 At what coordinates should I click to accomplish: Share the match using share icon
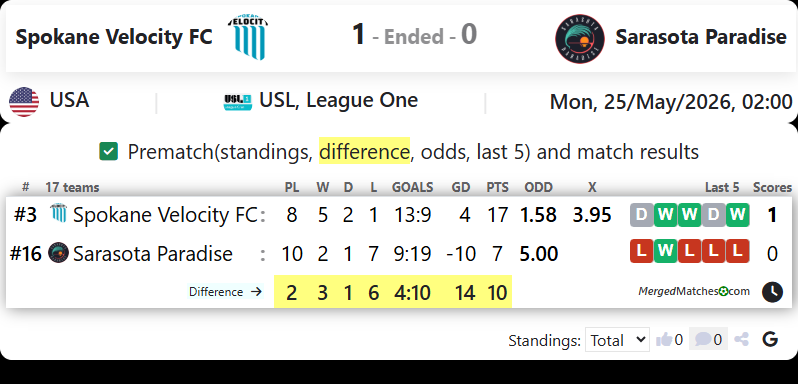point(742,339)
